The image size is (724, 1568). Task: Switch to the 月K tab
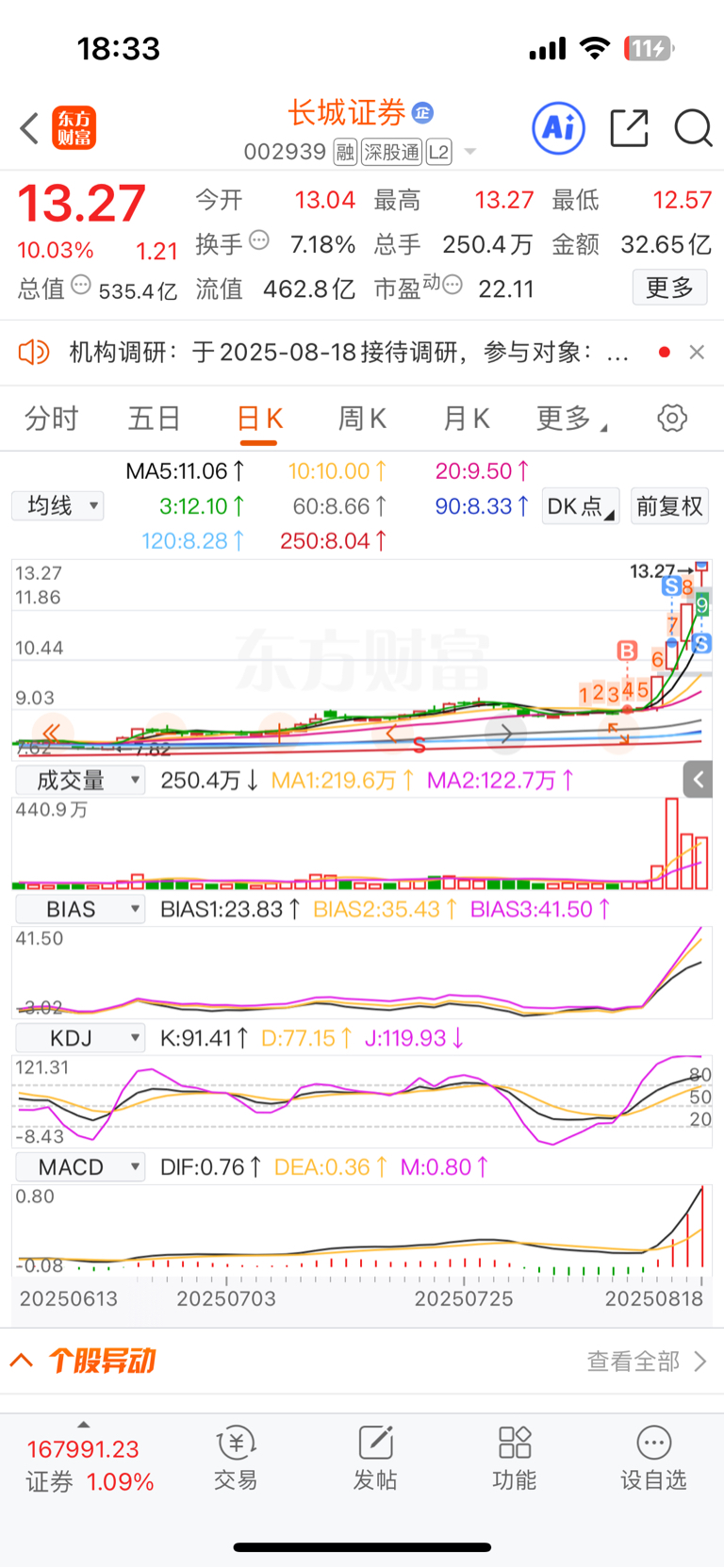click(x=467, y=418)
